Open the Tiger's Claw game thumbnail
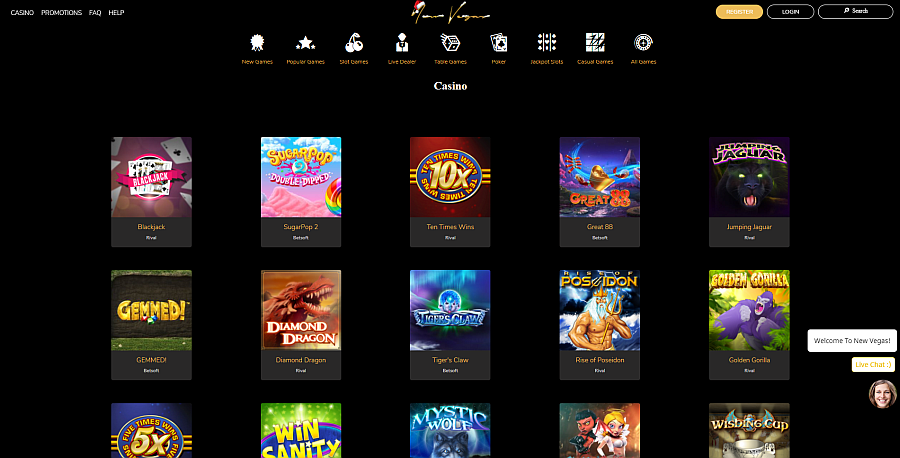This screenshot has width=900, height=458. click(450, 310)
